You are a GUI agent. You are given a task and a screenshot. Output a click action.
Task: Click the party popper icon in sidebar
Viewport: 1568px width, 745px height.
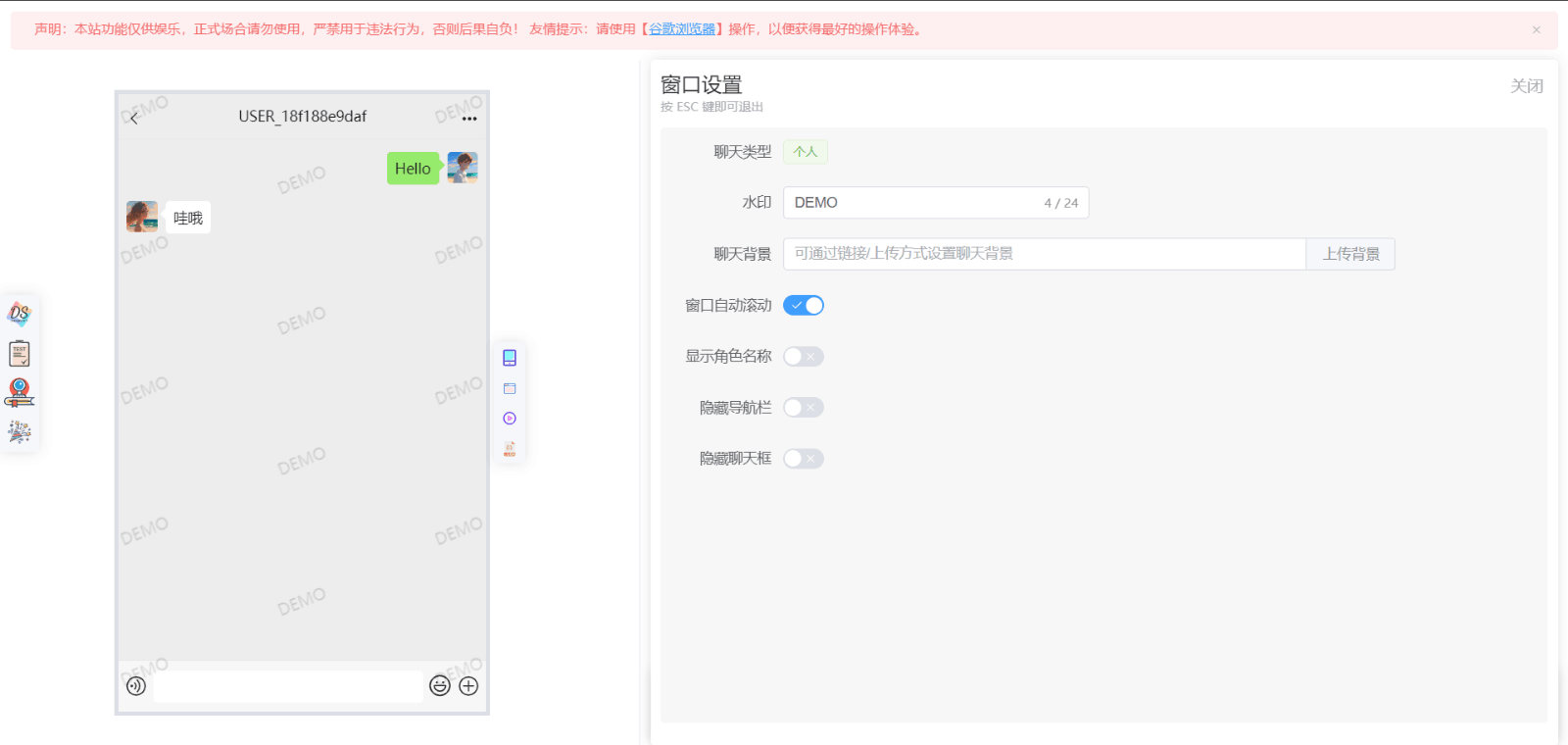20,431
